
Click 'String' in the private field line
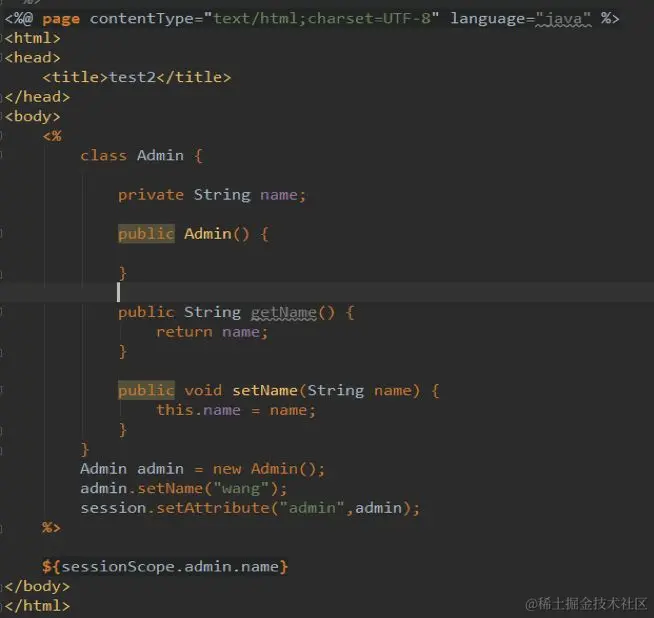222,195
